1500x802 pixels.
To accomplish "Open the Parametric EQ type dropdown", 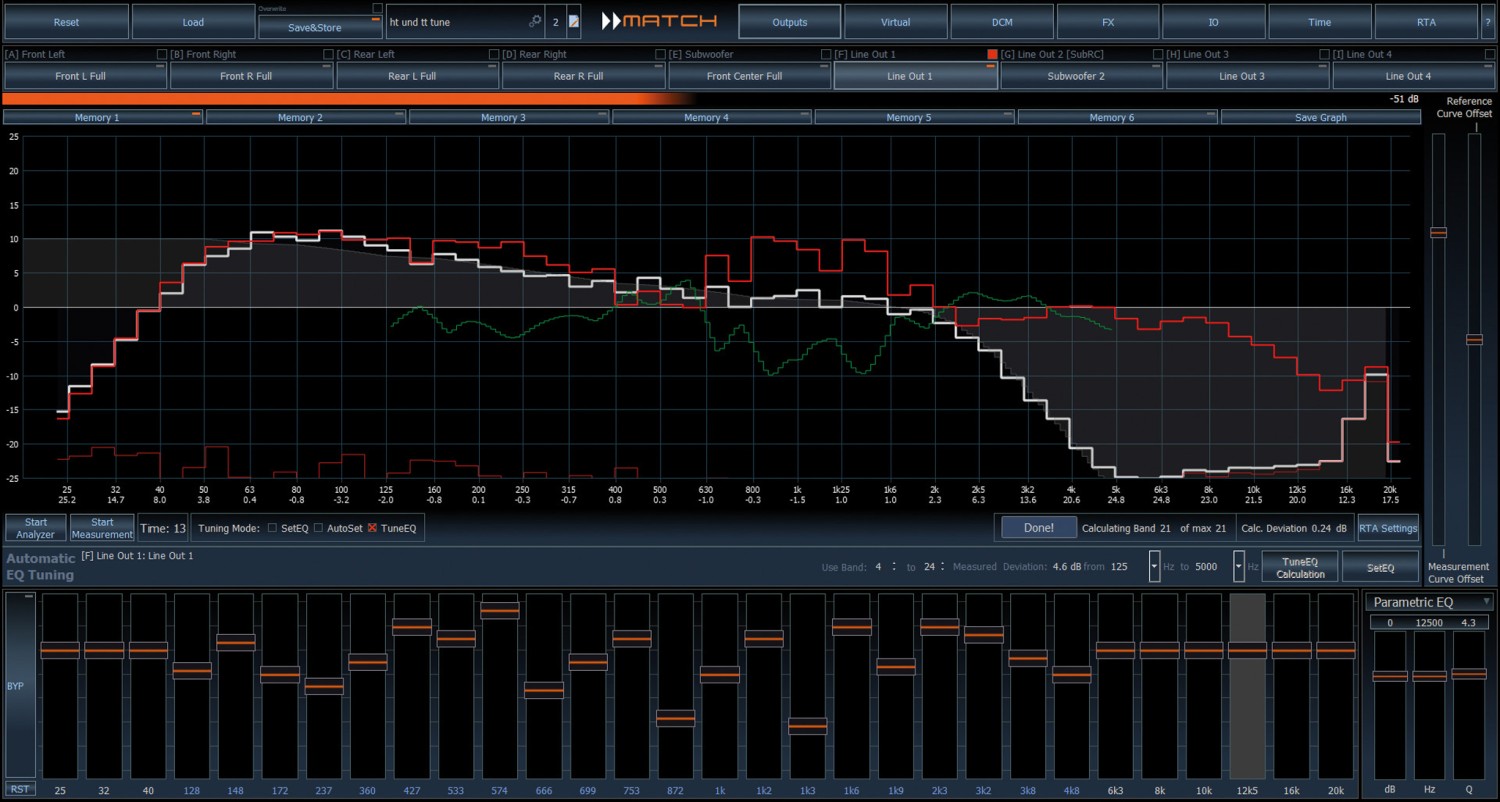I will coord(1430,602).
